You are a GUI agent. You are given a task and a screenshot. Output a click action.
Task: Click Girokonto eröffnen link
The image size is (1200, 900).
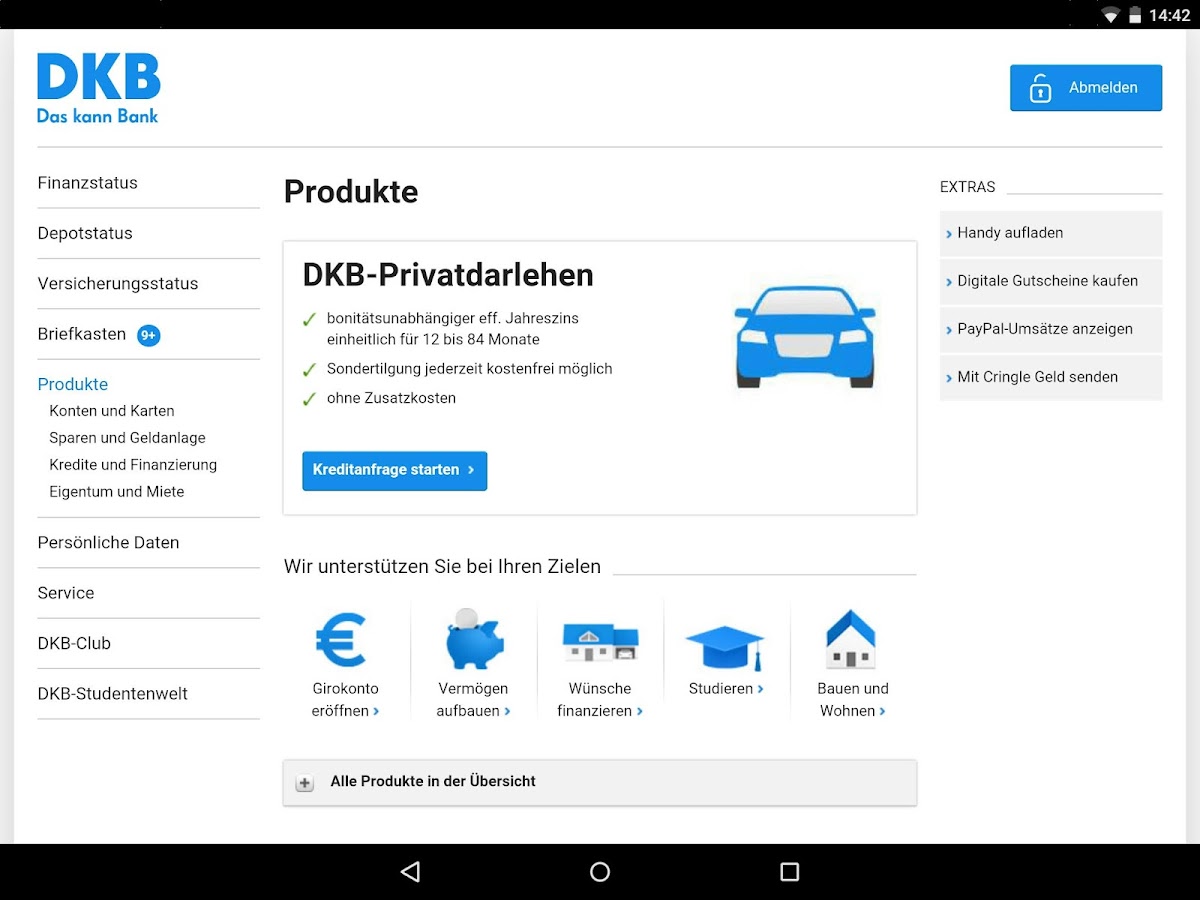click(346, 700)
